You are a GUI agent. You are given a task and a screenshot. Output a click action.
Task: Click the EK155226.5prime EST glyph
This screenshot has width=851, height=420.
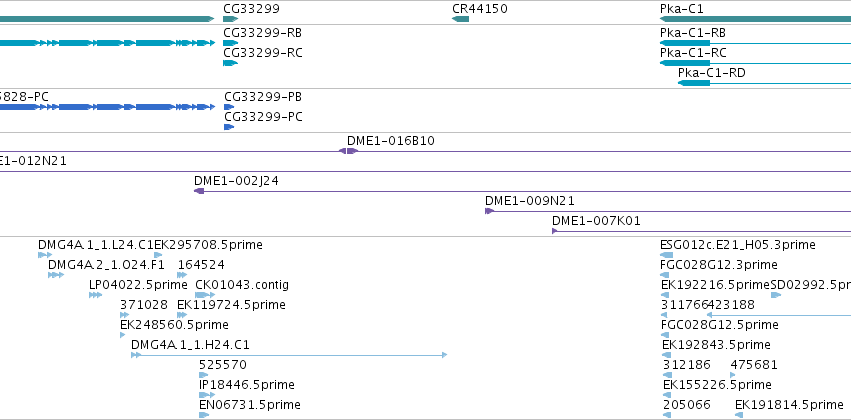(x=668, y=396)
